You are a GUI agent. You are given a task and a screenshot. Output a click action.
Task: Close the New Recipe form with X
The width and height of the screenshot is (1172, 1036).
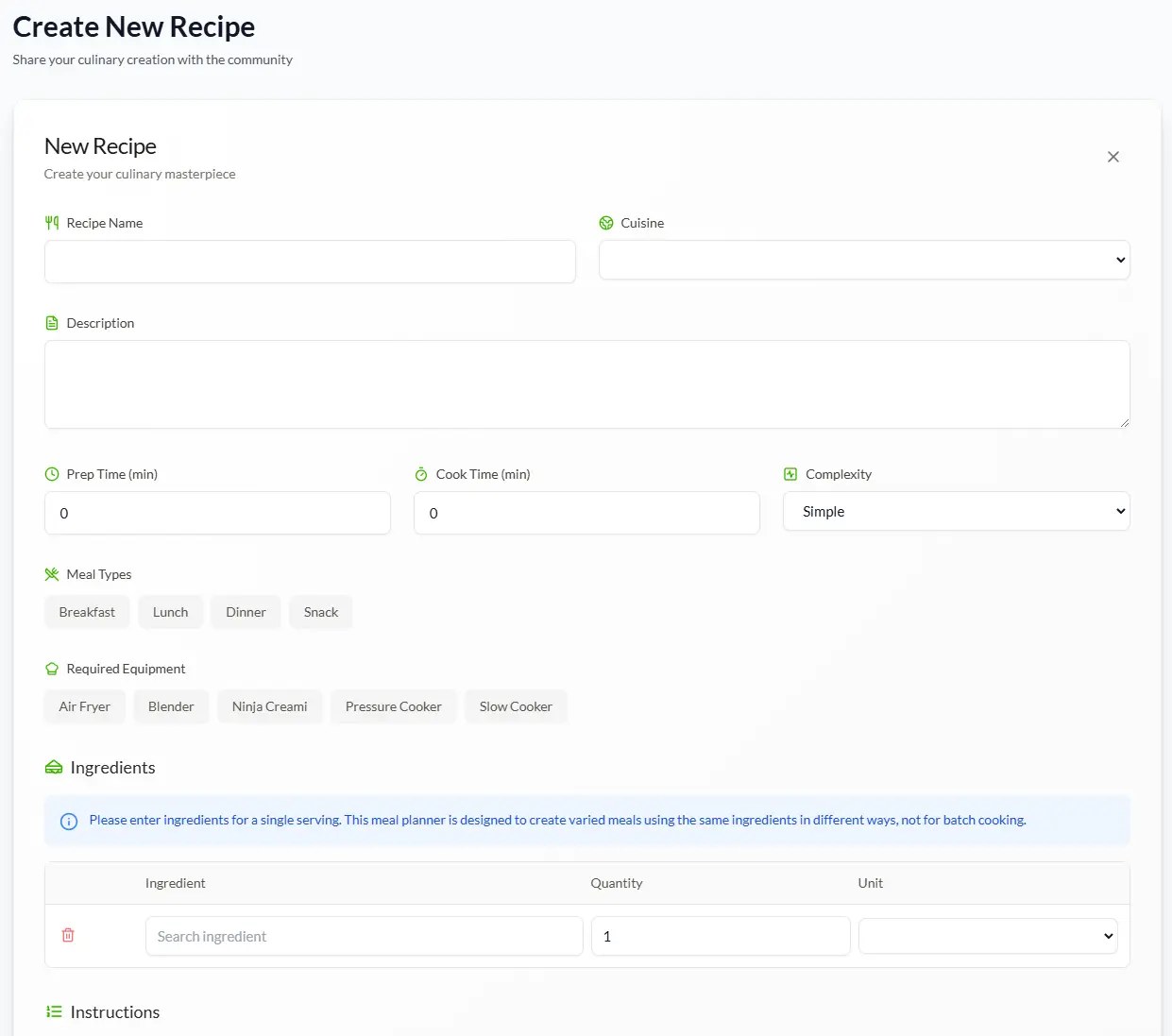(x=1113, y=157)
